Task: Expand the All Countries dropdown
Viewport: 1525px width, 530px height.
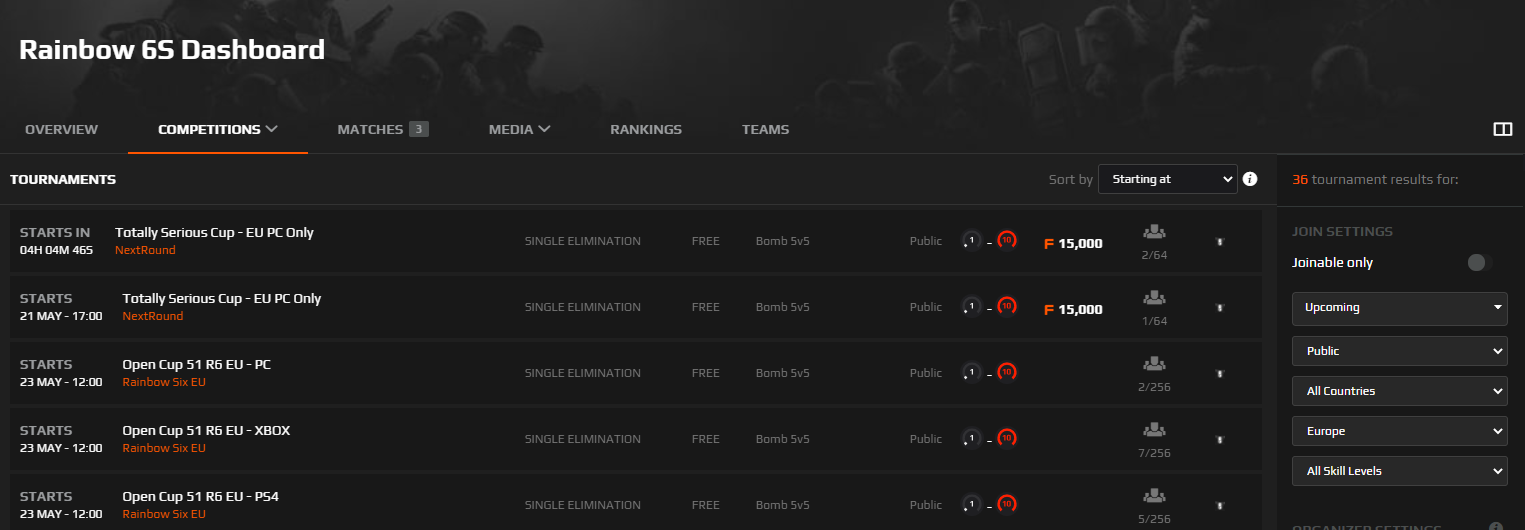Action: [1400, 391]
